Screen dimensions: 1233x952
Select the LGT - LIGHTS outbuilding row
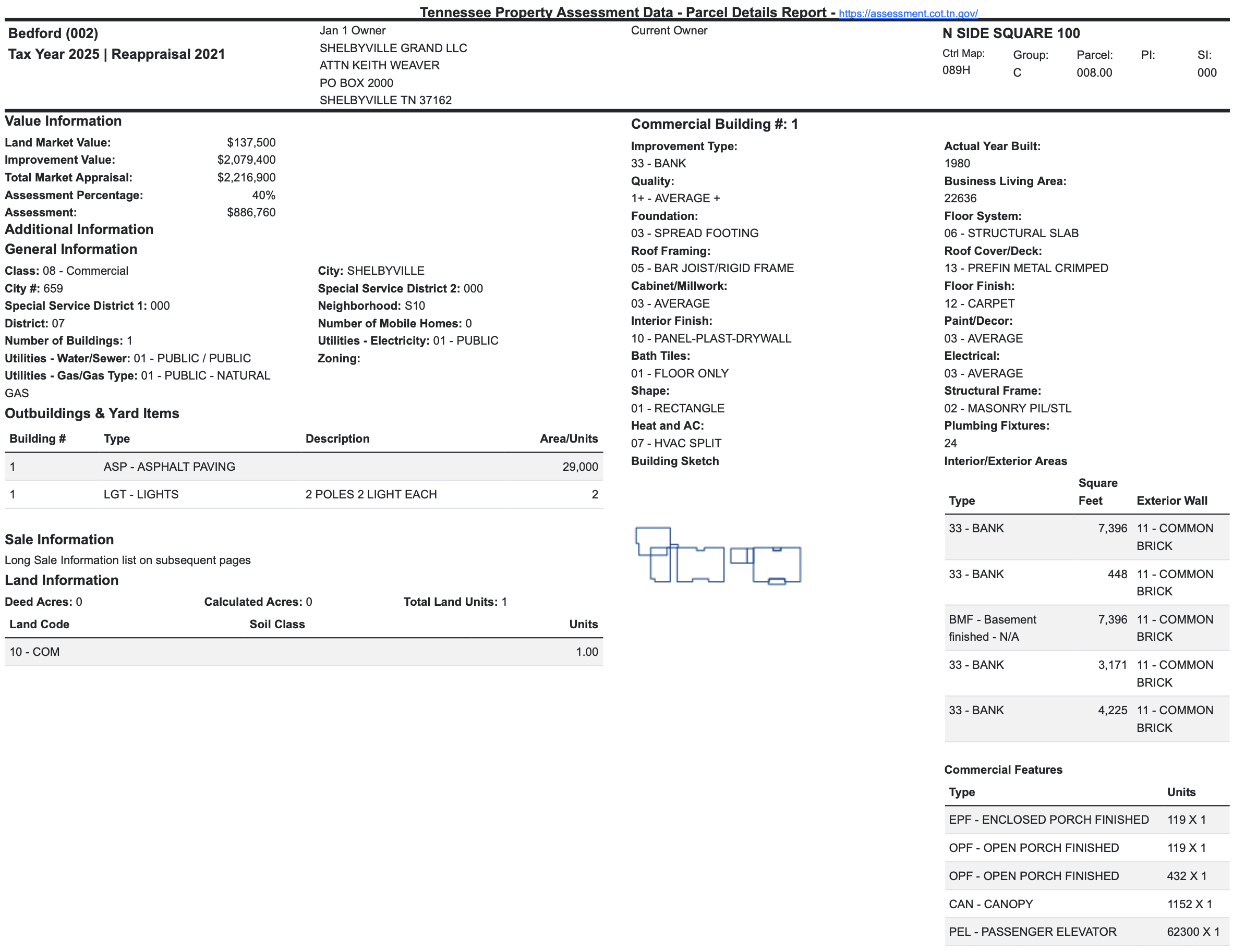click(x=303, y=494)
